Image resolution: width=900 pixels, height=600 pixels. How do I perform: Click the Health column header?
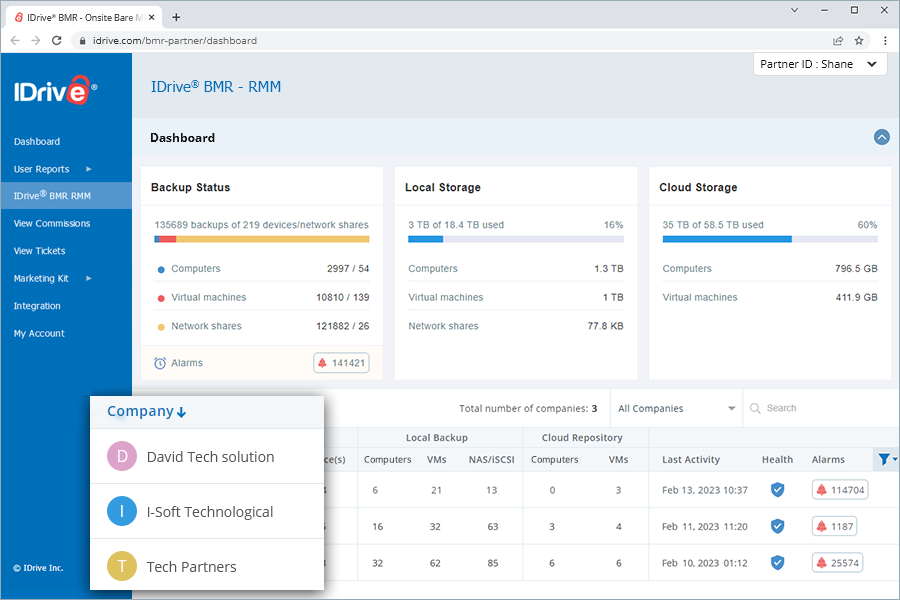click(777, 459)
